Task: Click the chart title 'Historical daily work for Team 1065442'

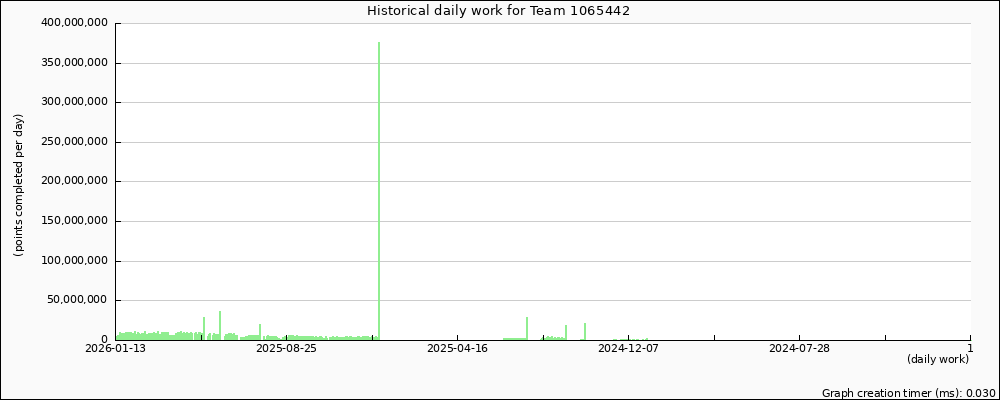Action: click(x=498, y=11)
